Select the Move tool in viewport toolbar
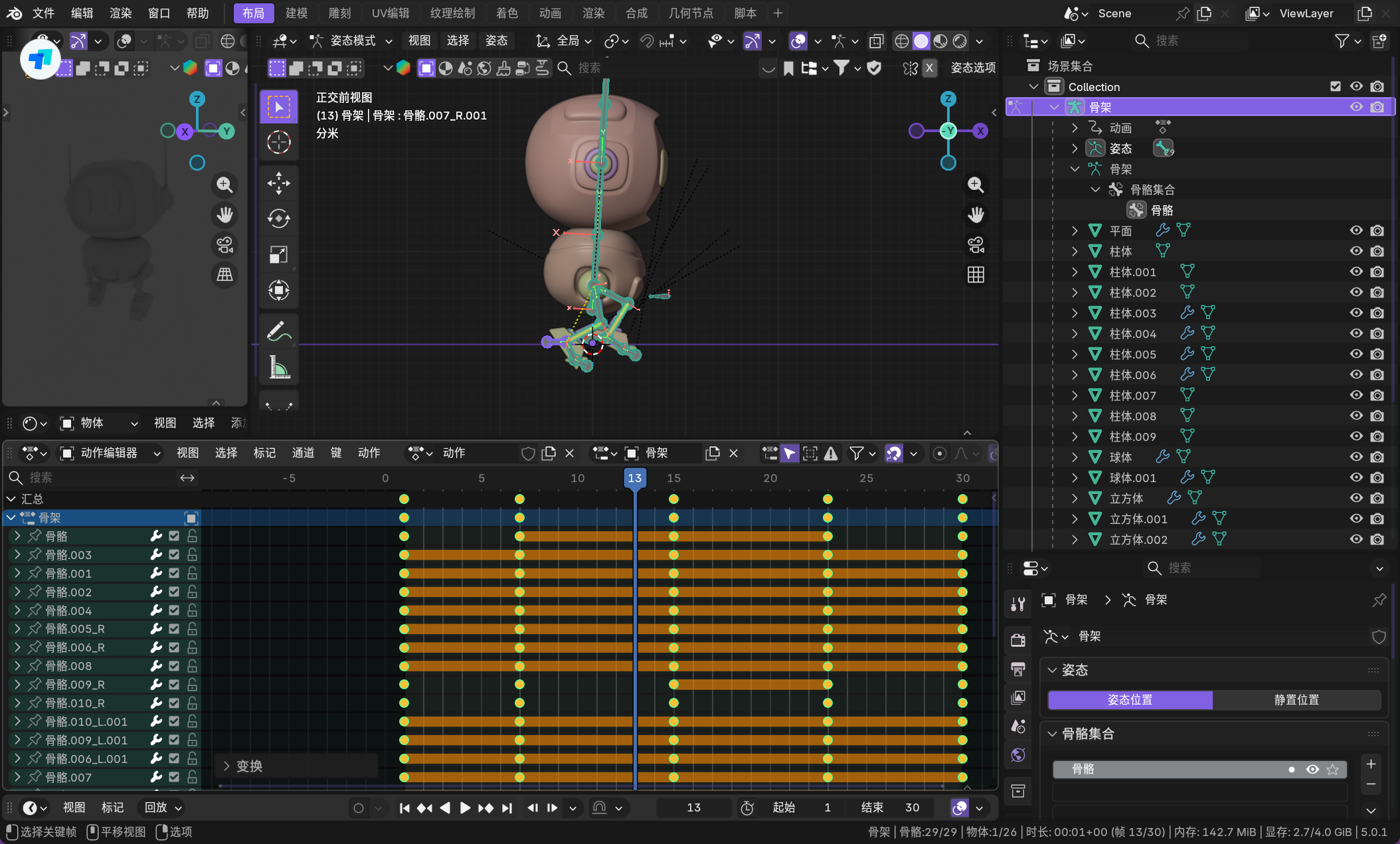 279,183
